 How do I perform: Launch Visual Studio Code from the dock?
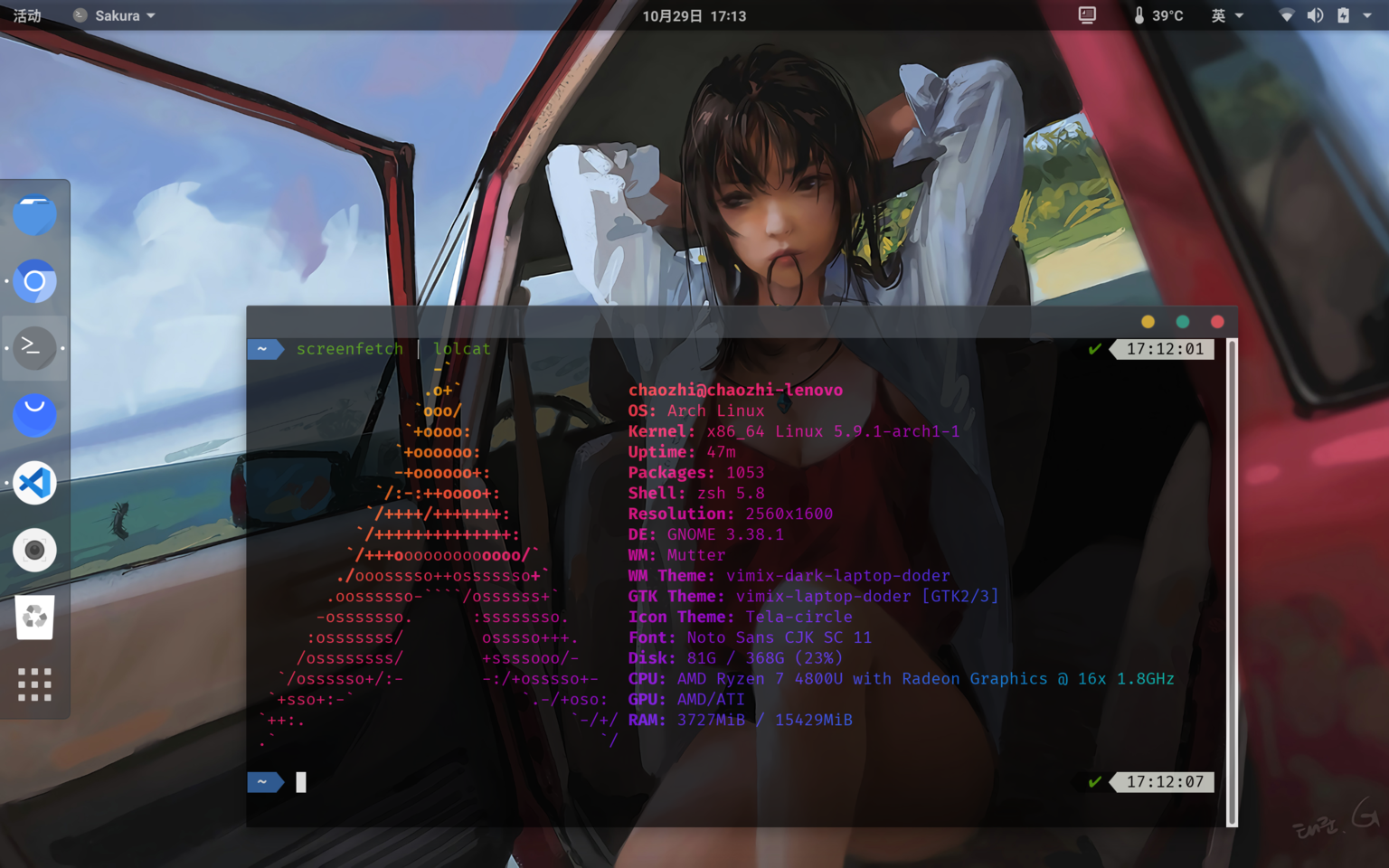(x=34, y=483)
